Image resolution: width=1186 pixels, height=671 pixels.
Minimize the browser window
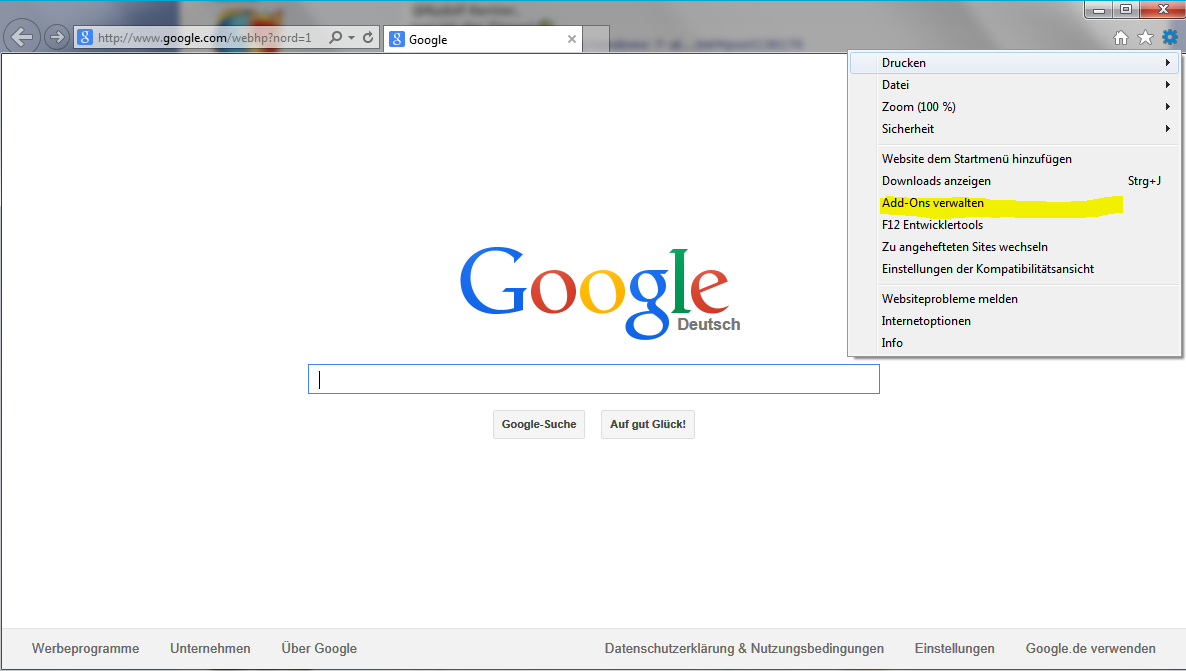point(1099,10)
